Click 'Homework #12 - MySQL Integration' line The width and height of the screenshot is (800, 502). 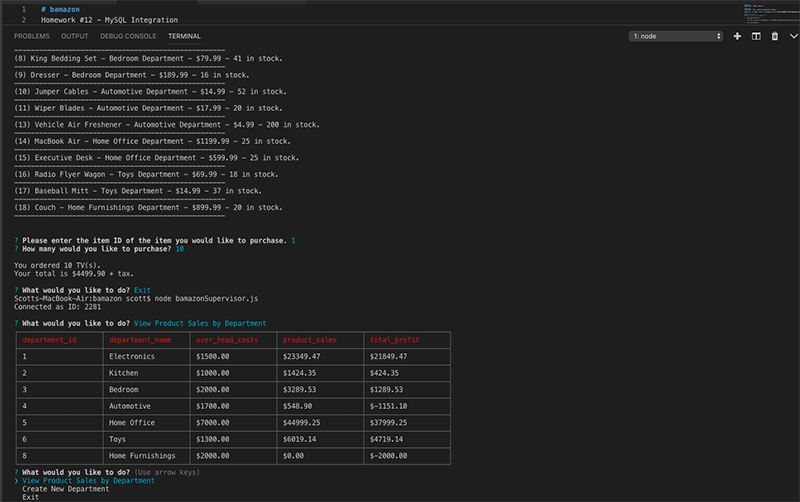click(x=109, y=20)
